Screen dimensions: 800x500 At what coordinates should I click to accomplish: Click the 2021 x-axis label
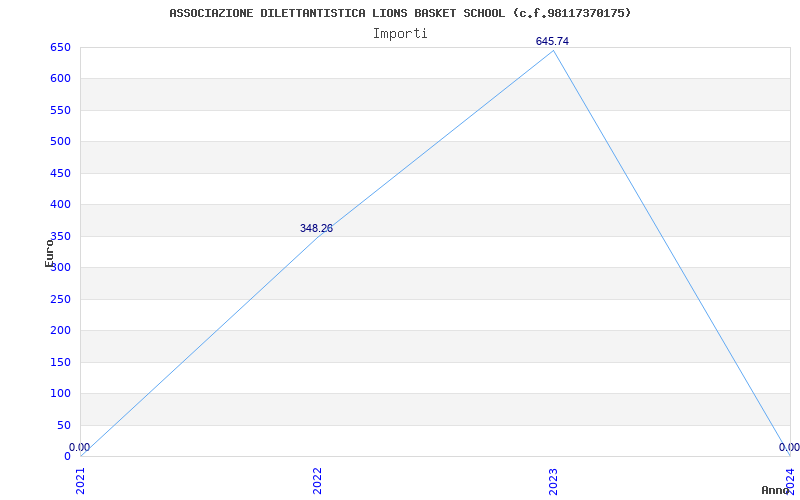(81, 481)
